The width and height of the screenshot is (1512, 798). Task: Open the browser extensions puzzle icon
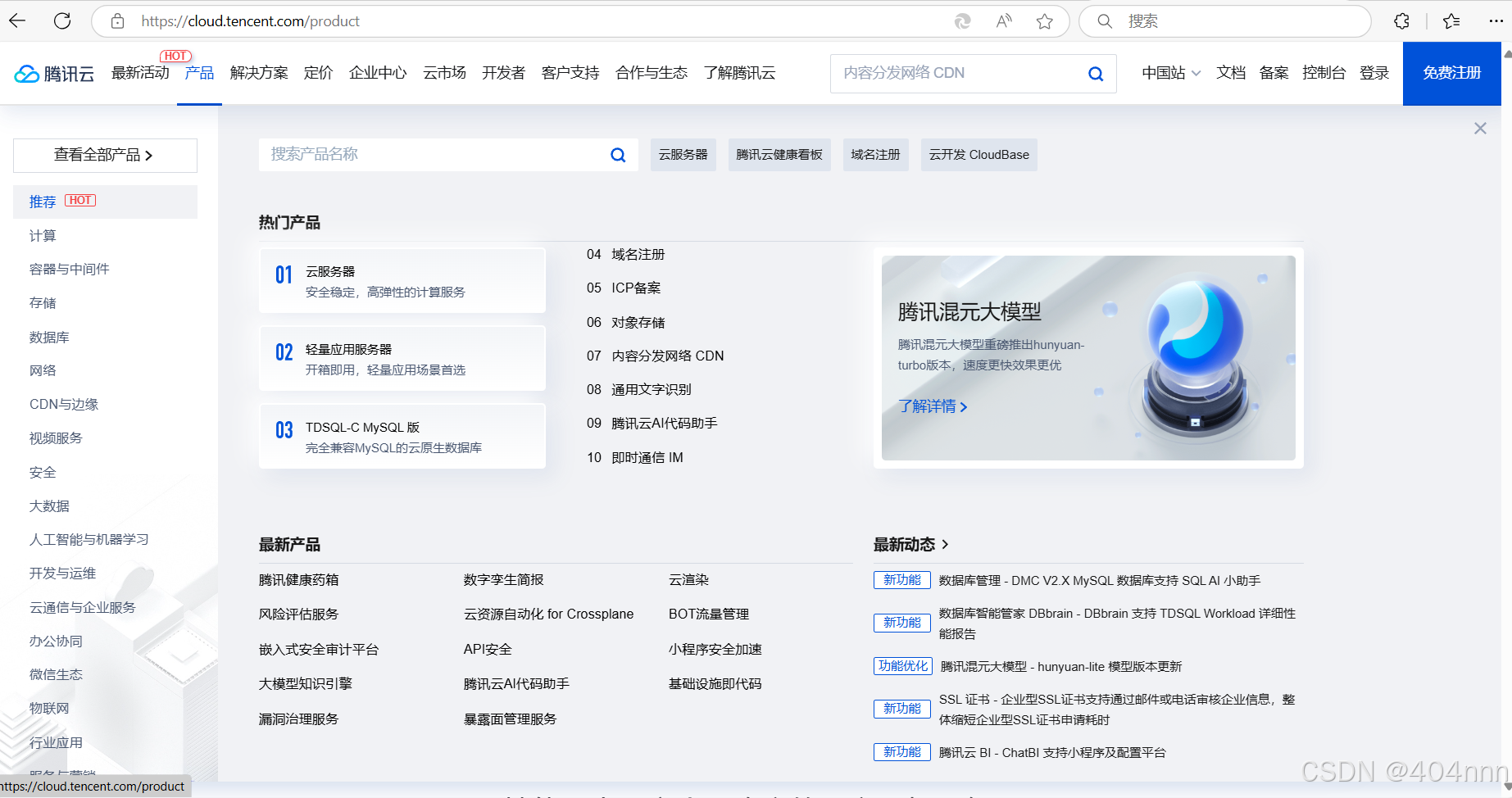(x=1402, y=21)
